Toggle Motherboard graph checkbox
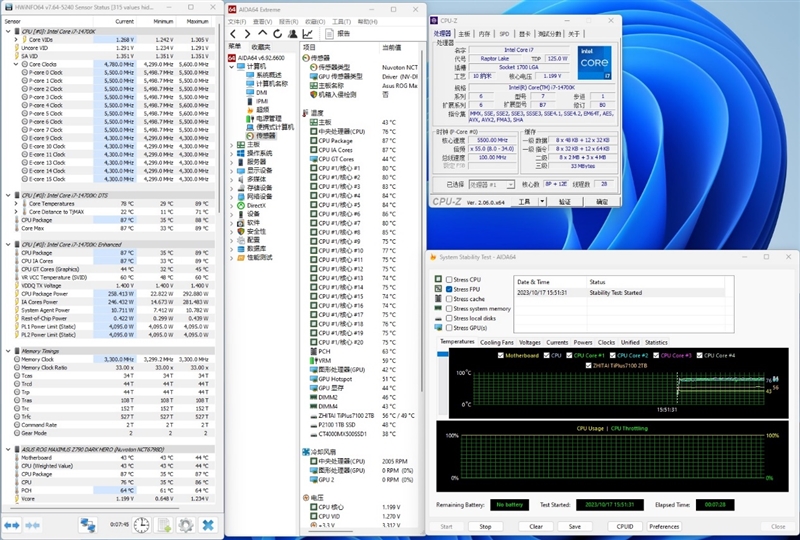 (x=501, y=355)
